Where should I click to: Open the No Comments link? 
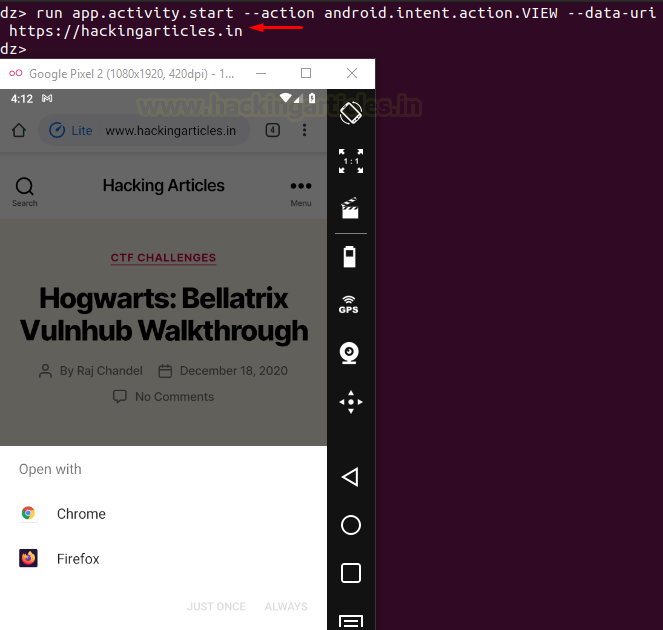[x=174, y=397]
